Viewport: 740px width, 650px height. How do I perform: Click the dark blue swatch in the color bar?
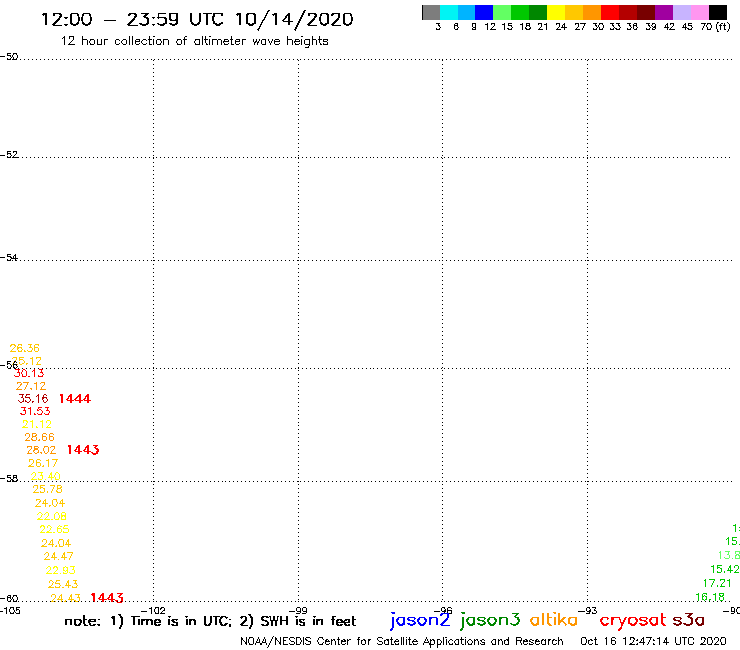click(484, 12)
